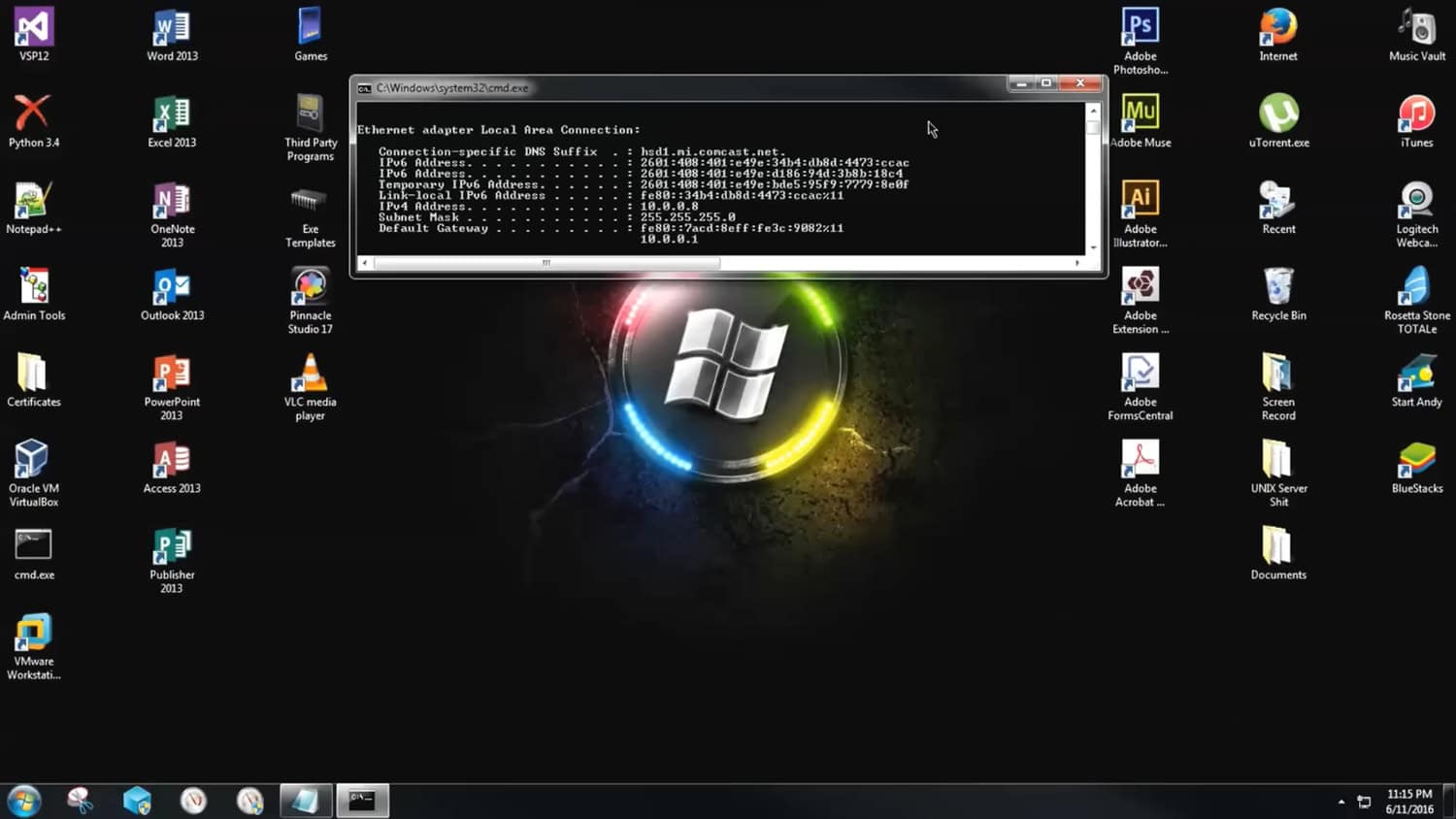The width and height of the screenshot is (1456, 819).
Task: Launch the iTunes shortcut
Action: pyautogui.click(x=1417, y=121)
